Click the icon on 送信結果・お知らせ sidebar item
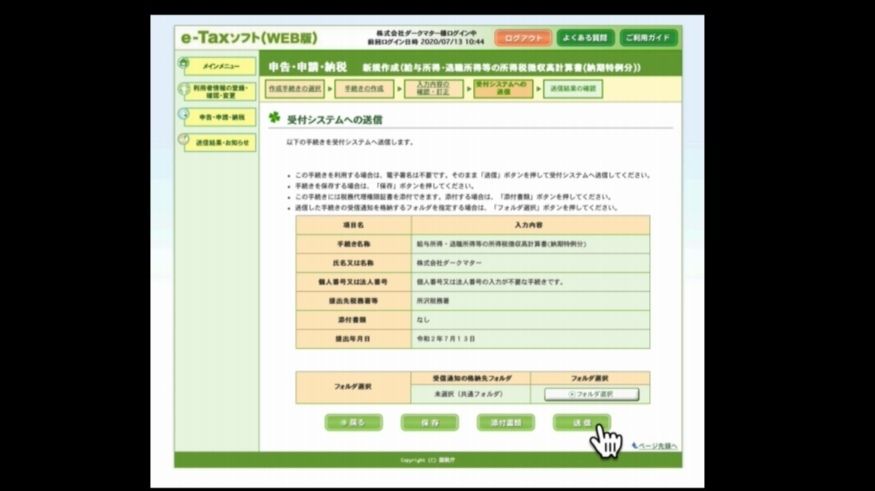This screenshot has width=875, height=491. (184, 142)
